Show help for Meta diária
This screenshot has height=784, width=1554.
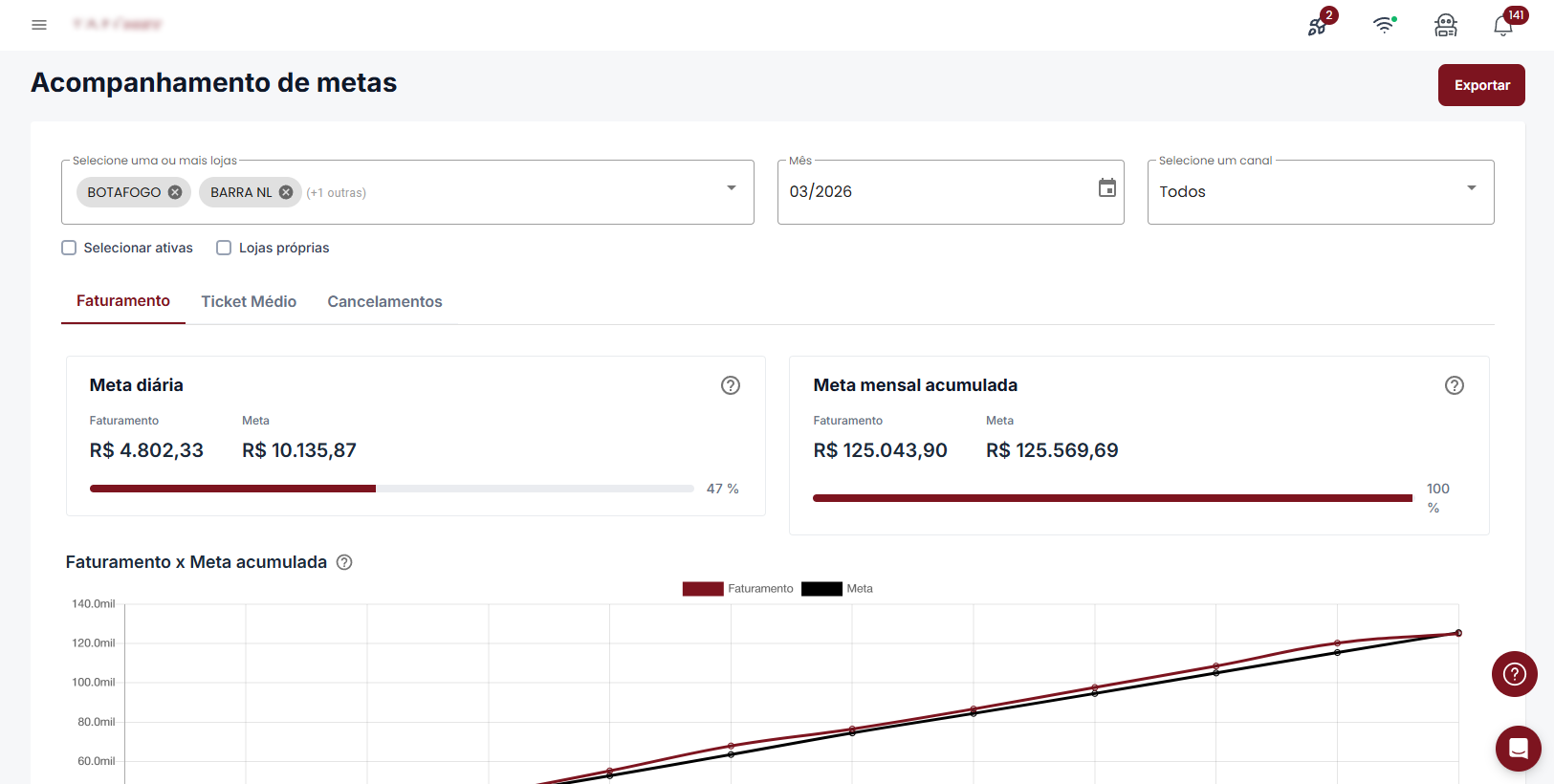[731, 385]
